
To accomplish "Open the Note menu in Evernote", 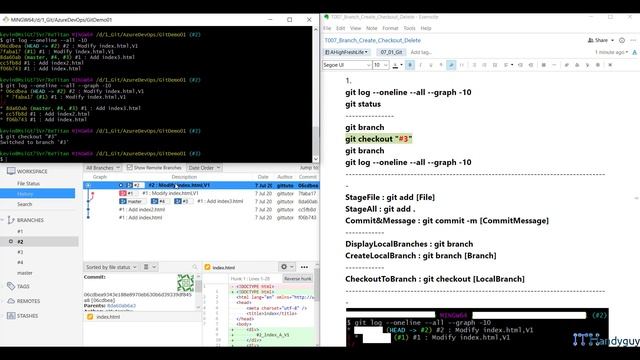I will coord(371,28).
